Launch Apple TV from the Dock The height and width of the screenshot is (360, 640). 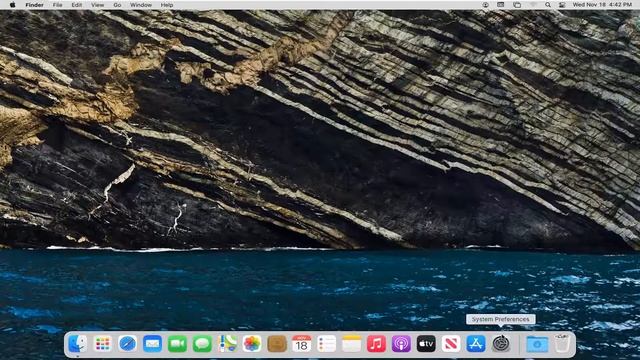[426, 344]
